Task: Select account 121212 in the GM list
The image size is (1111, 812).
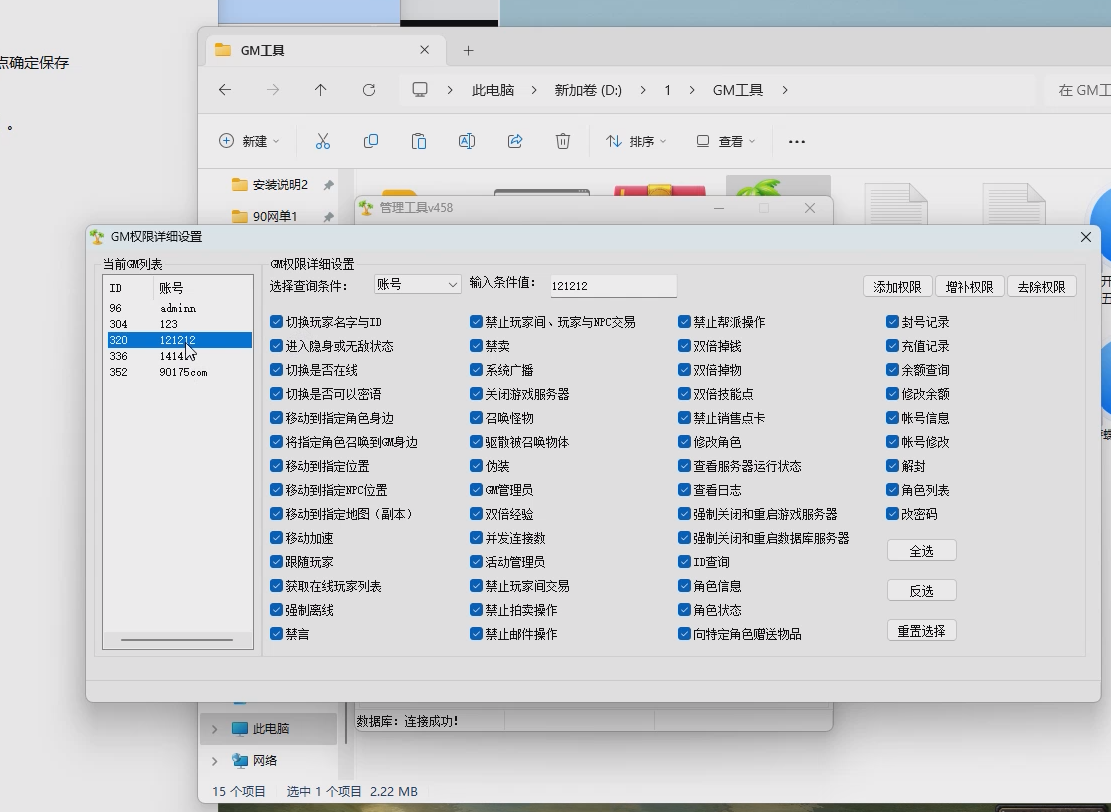Action: point(178,340)
